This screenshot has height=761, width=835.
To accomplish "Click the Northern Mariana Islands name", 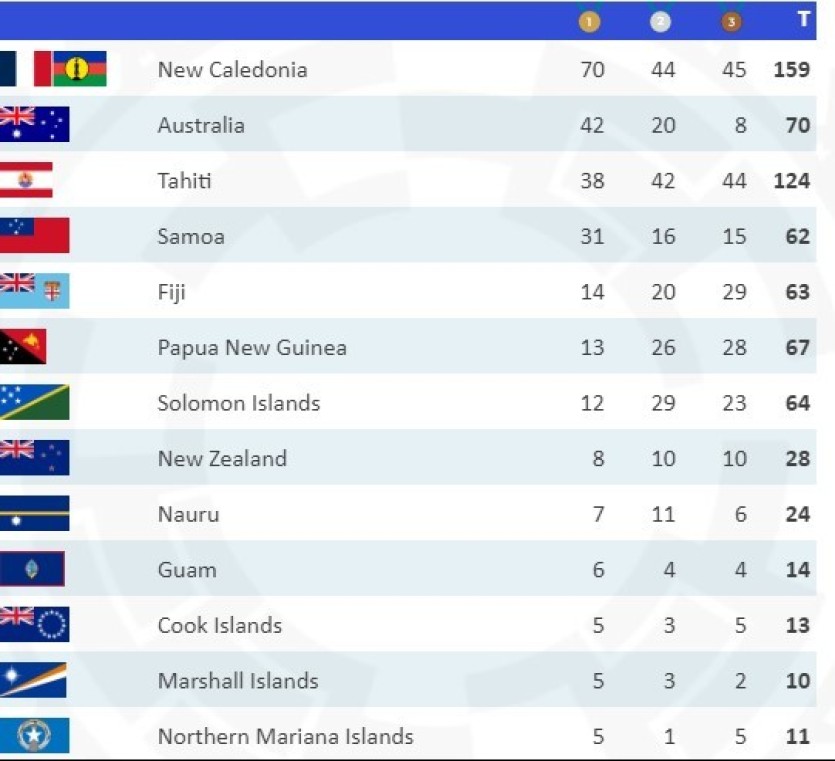I will click(285, 736).
